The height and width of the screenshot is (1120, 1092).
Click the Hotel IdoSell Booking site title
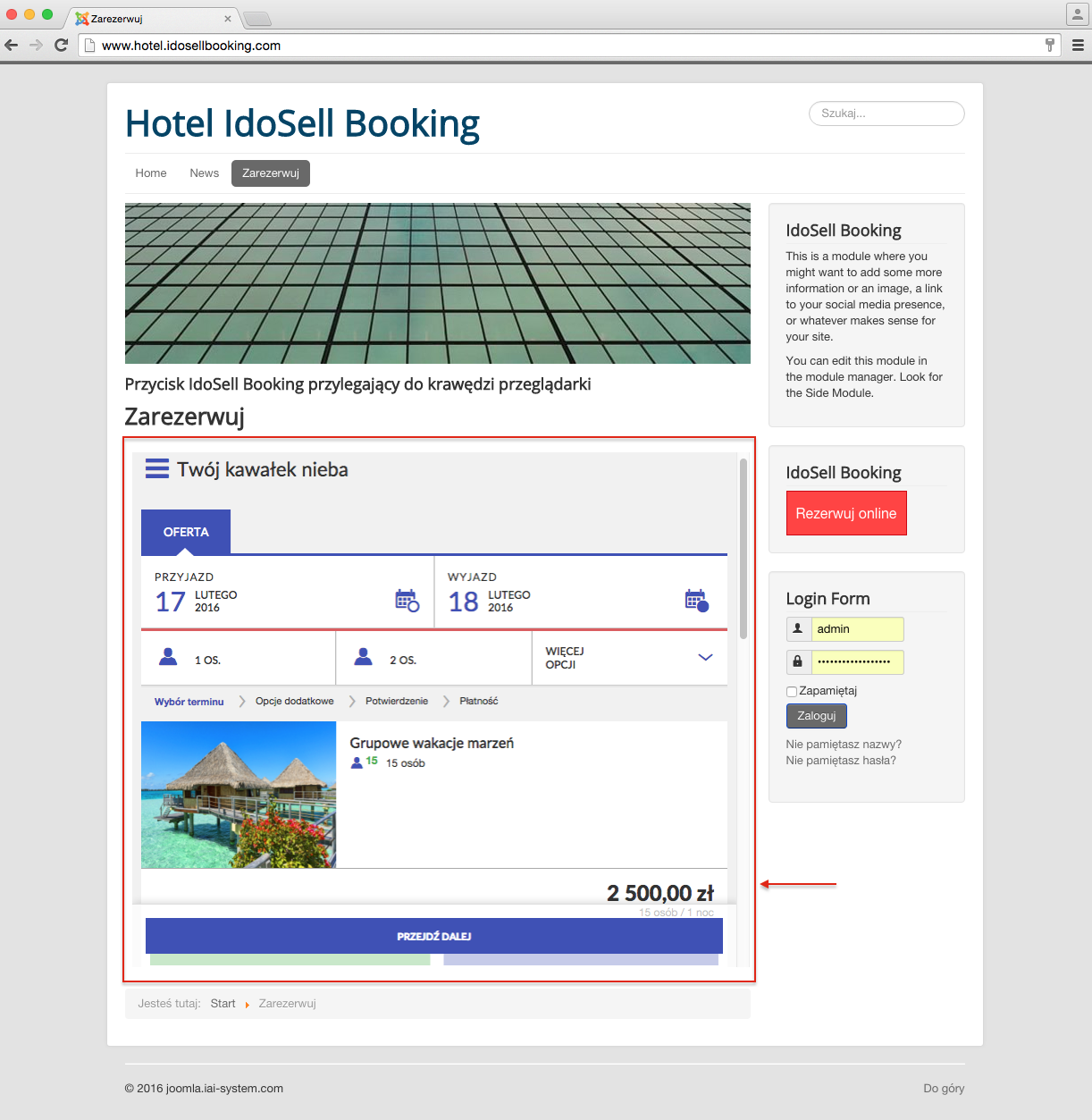(x=303, y=124)
